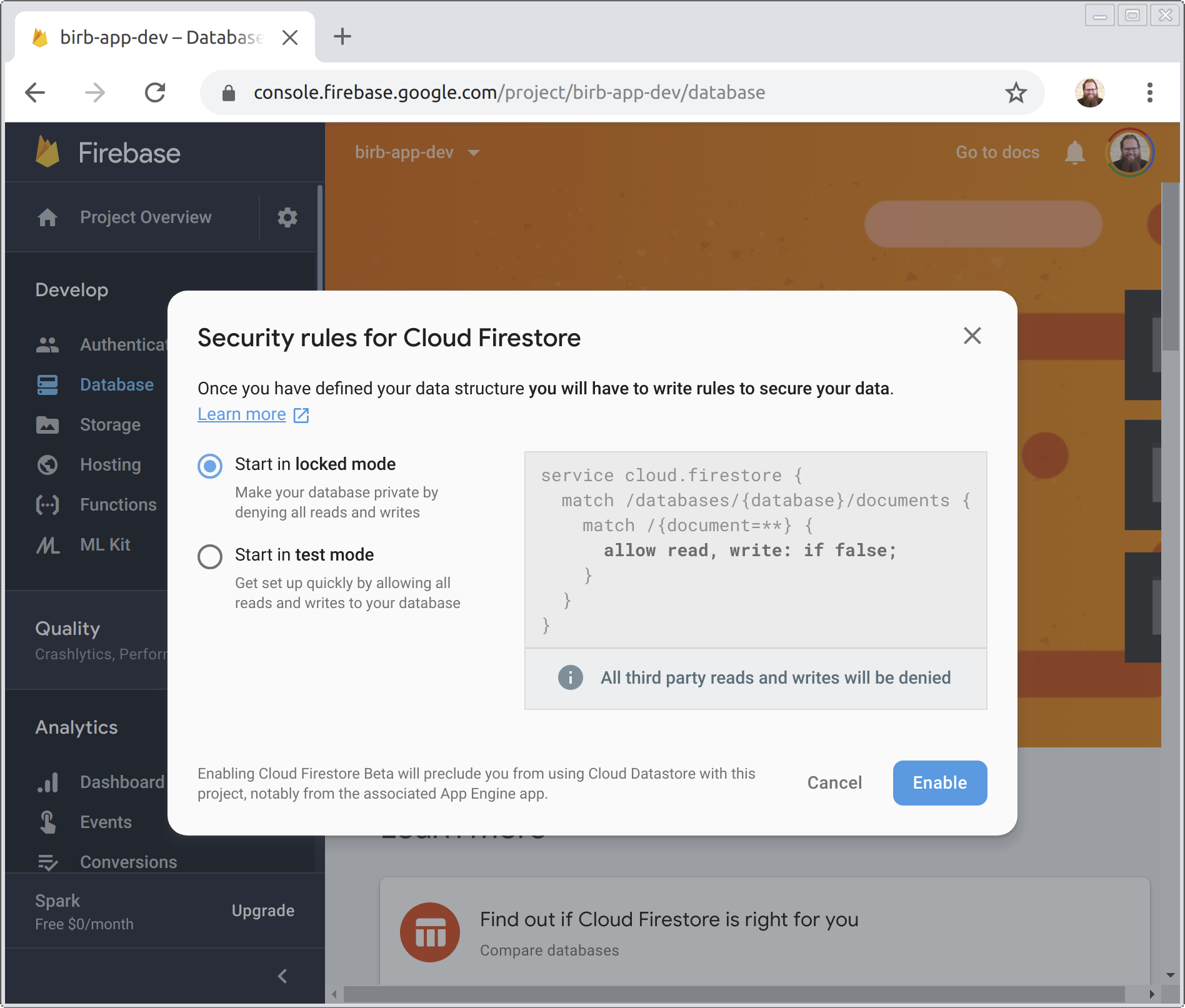Open the Learn more link
Viewport: 1185px width, 1008px height.
pos(242,414)
